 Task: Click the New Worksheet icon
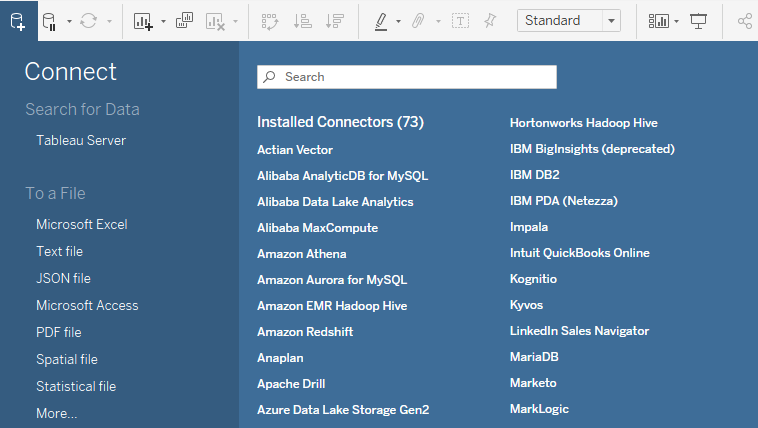[x=144, y=21]
